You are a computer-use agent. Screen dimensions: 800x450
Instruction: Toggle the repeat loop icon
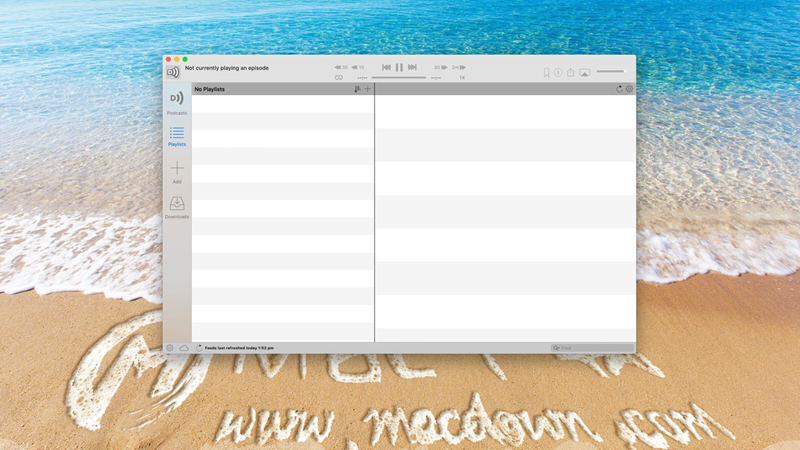[339, 78]
